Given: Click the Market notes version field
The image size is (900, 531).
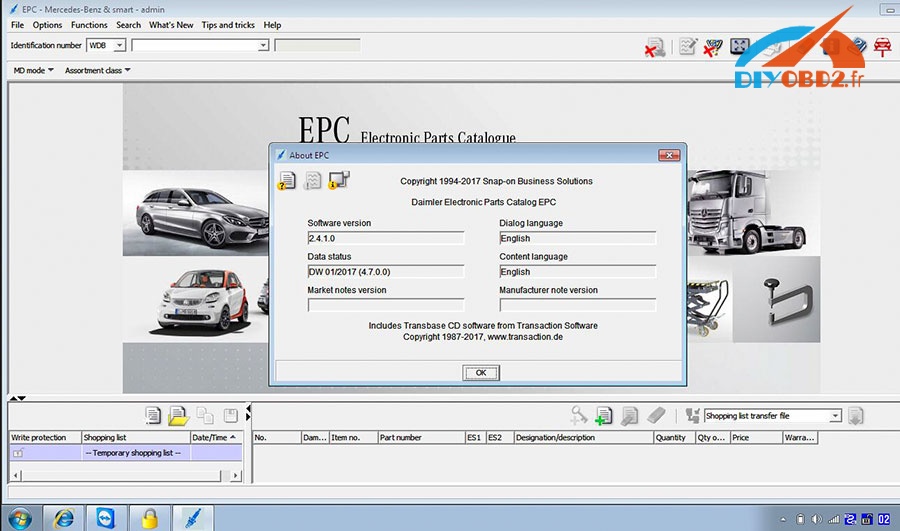Looking at the screenshot, I should [x=386, y=305].
